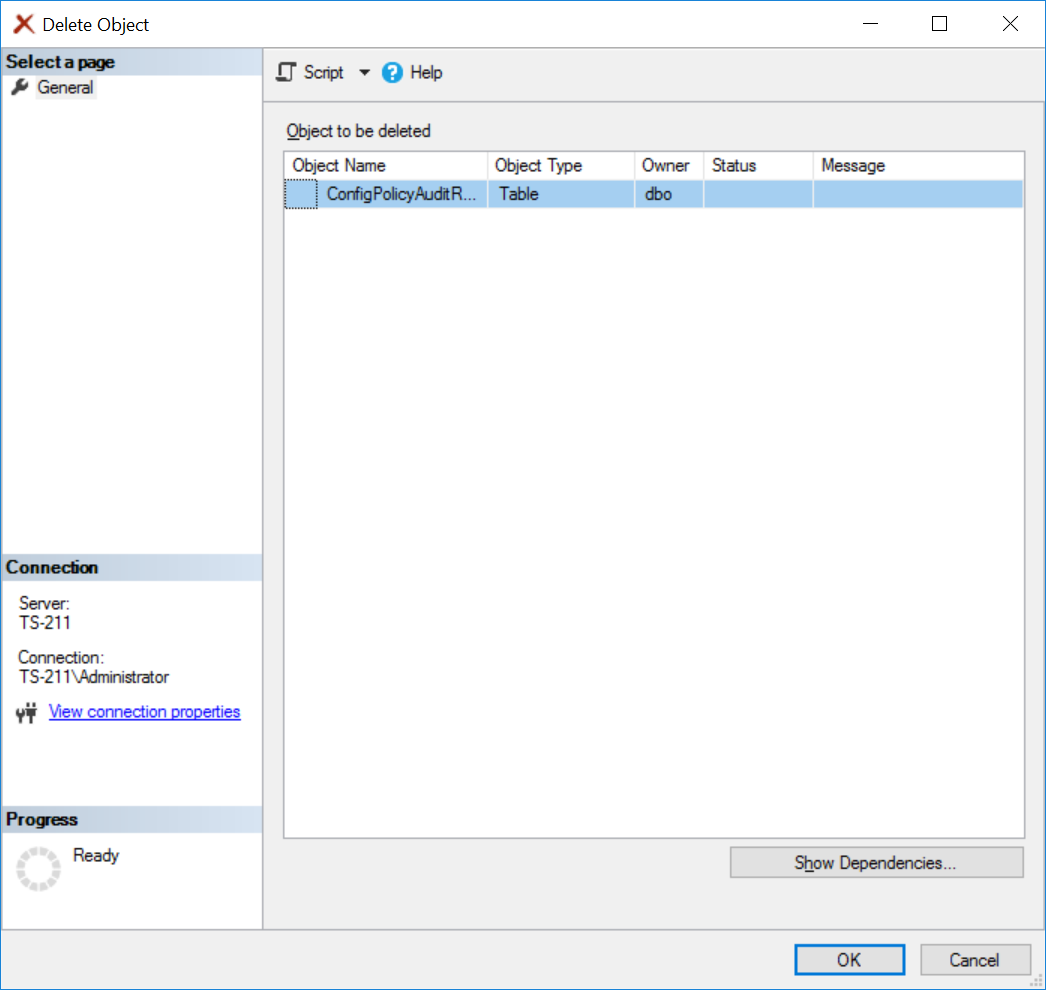Select the General page in Select a page

click(65, 87)
